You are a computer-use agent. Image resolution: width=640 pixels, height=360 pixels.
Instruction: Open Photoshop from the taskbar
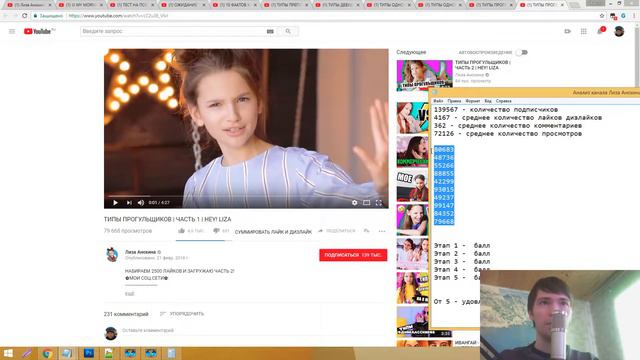click(x=89, y=353)
